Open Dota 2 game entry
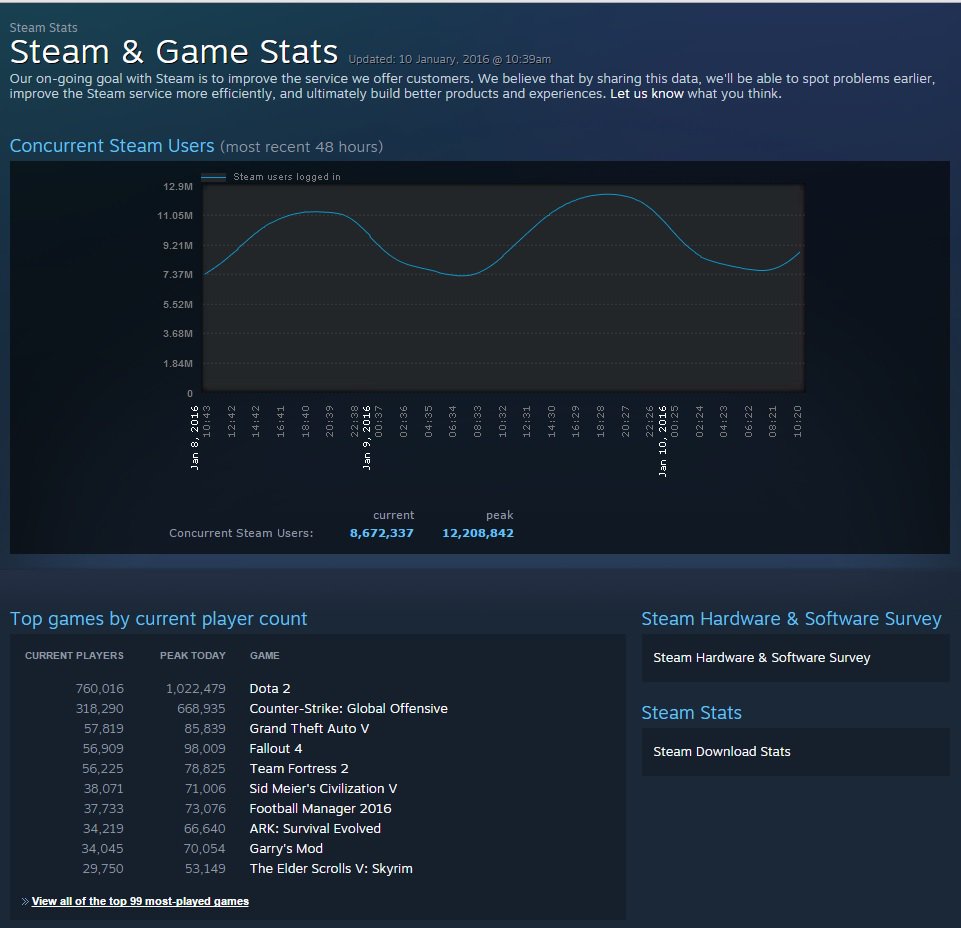Viewport: 961px width, 928px height. point(270,688)
